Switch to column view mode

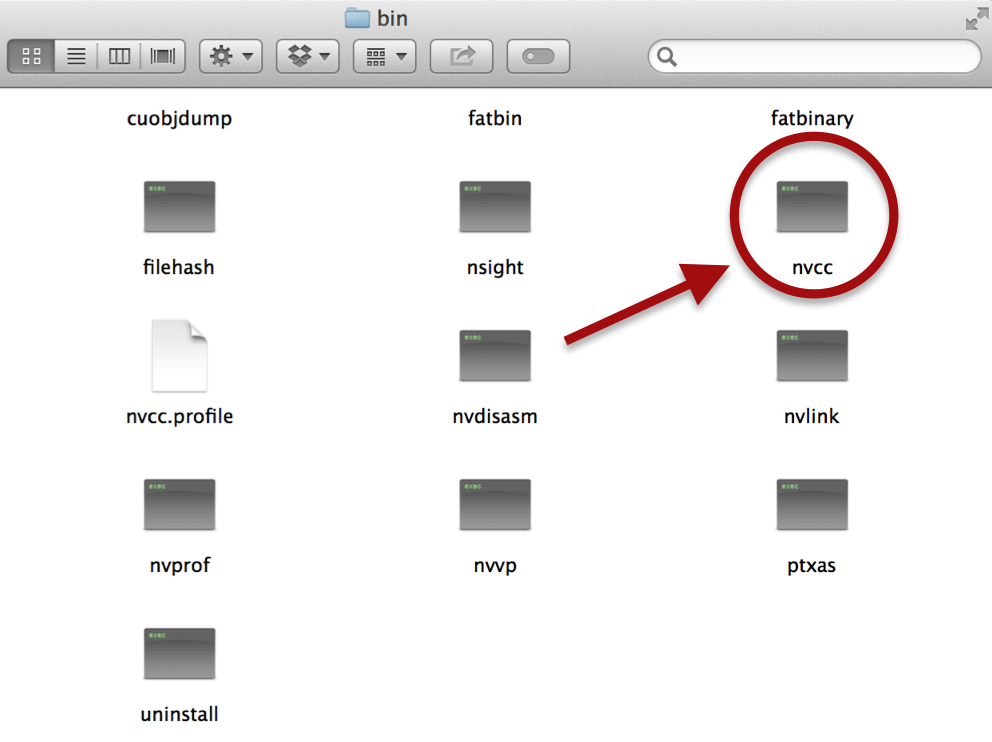(119, 56)
